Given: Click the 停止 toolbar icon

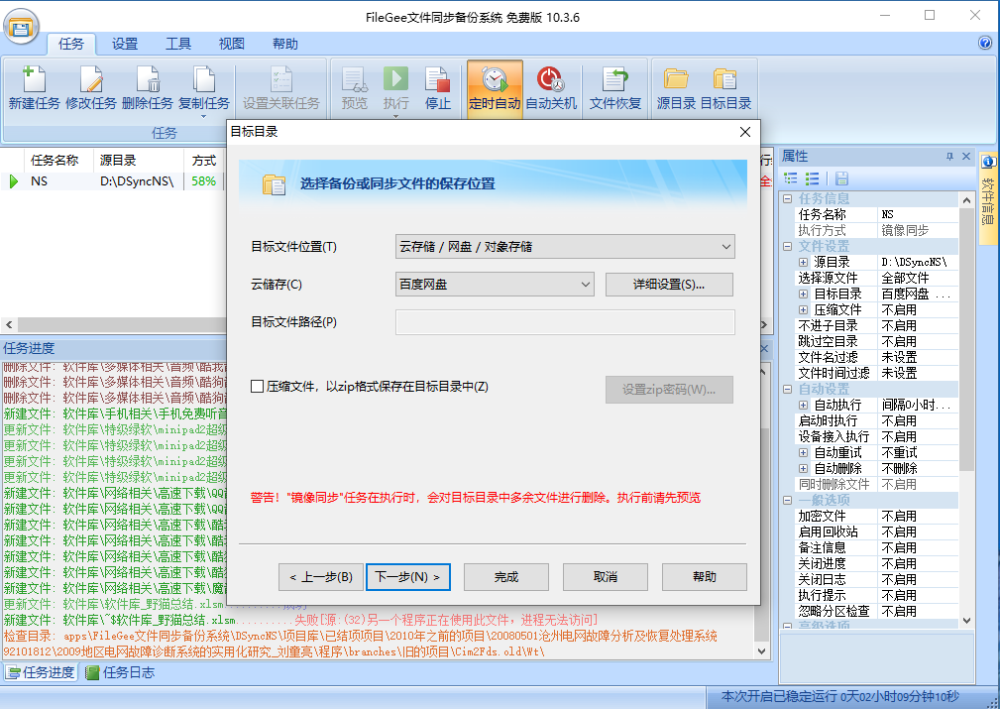Looking at the screenshot, I should point(438,87).
